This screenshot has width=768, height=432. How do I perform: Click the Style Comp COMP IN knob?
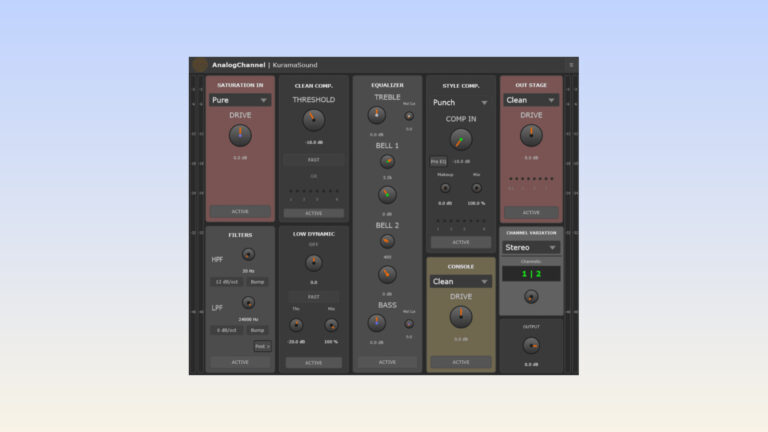point(460,139)
